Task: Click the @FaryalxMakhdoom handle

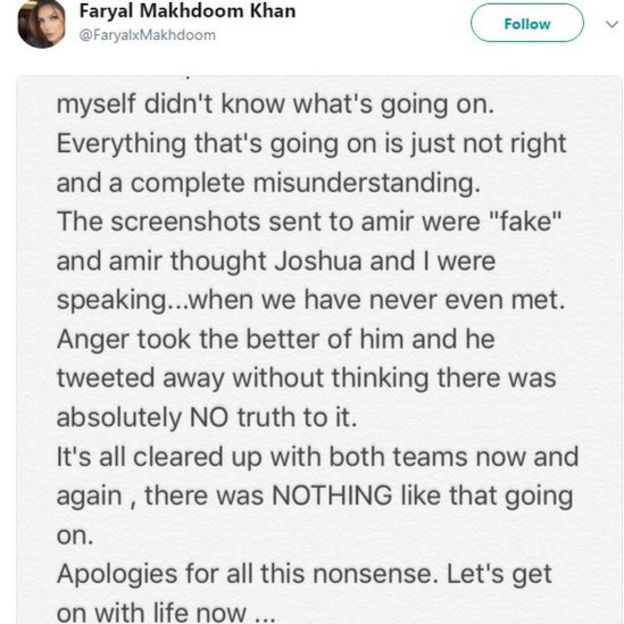Action: click(147, 35)
